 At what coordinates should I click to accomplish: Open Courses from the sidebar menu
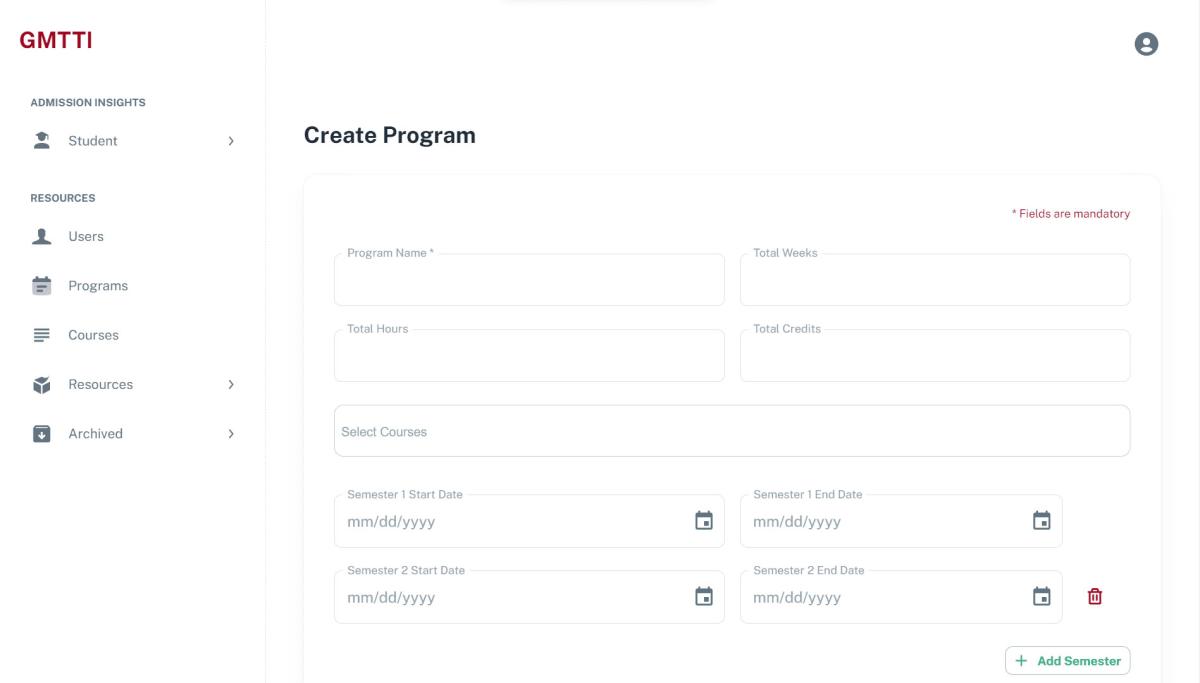click(93, 335)
